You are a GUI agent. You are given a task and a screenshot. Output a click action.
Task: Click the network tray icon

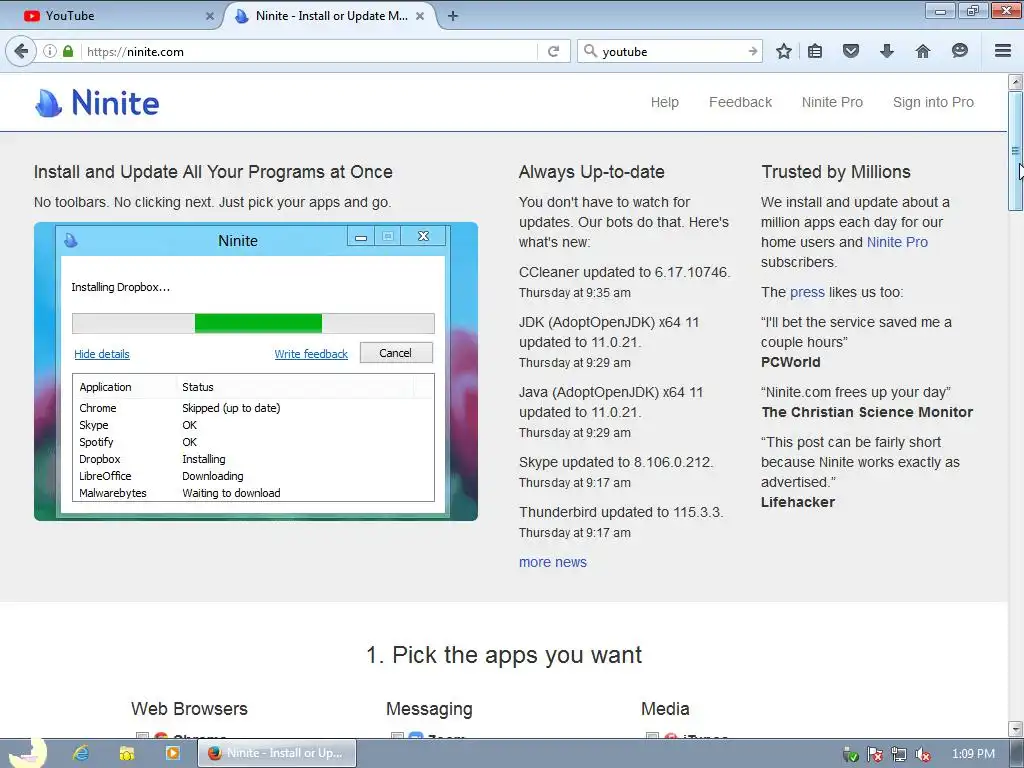pos(899,754)
